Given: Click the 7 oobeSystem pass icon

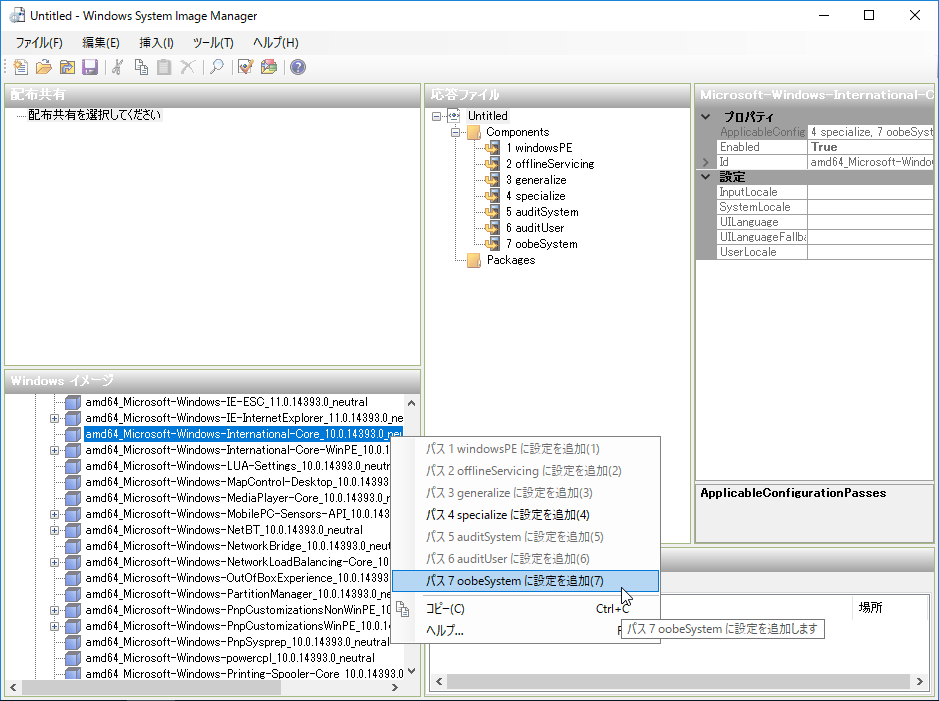Looking at the screenshot, I should point(492,244).
